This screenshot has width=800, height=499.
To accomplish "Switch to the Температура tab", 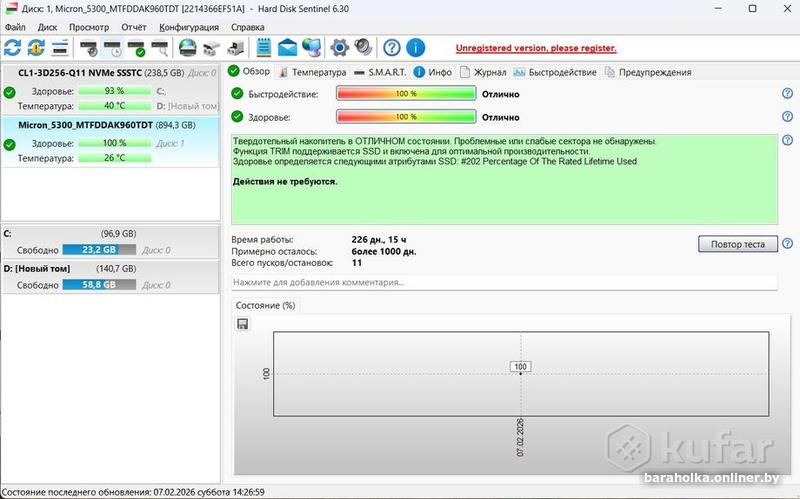I will coord(312,72).
